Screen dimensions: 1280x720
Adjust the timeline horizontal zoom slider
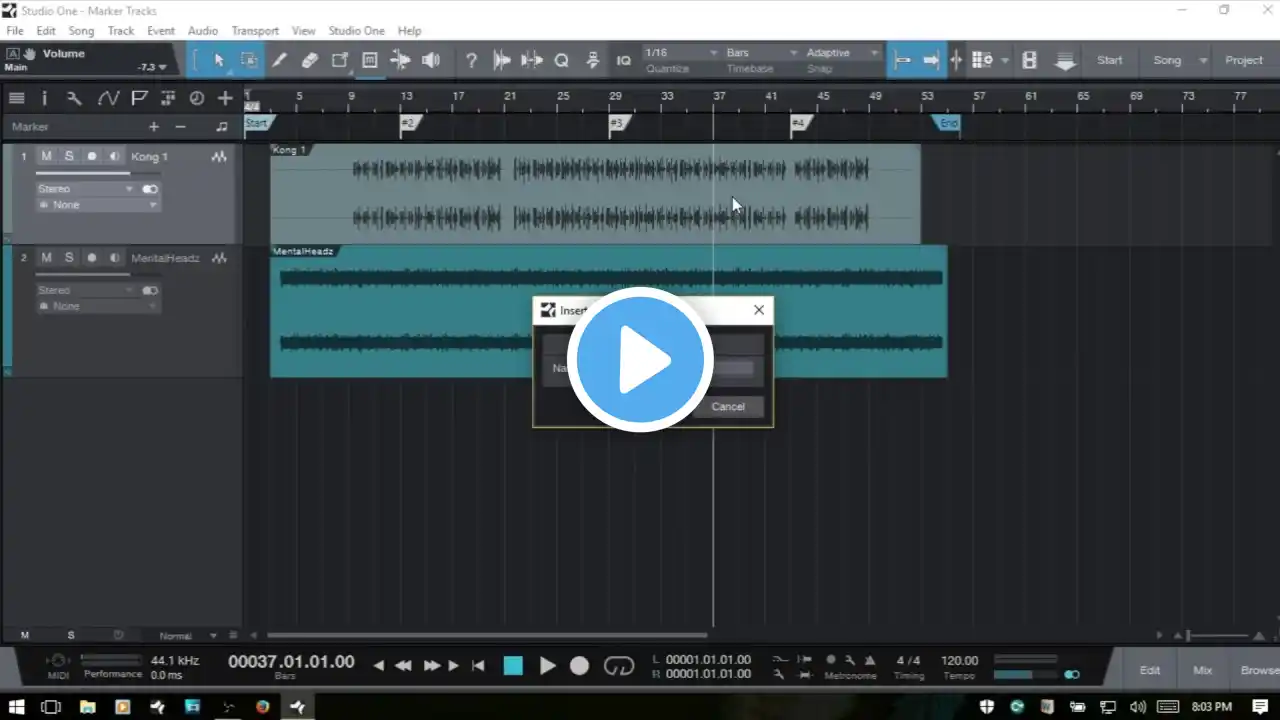1217,635
